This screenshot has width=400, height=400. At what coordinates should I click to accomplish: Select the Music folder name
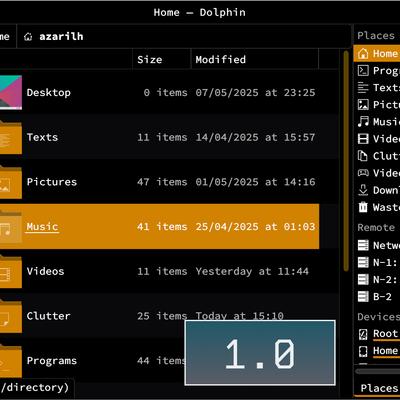click(42, 226)
